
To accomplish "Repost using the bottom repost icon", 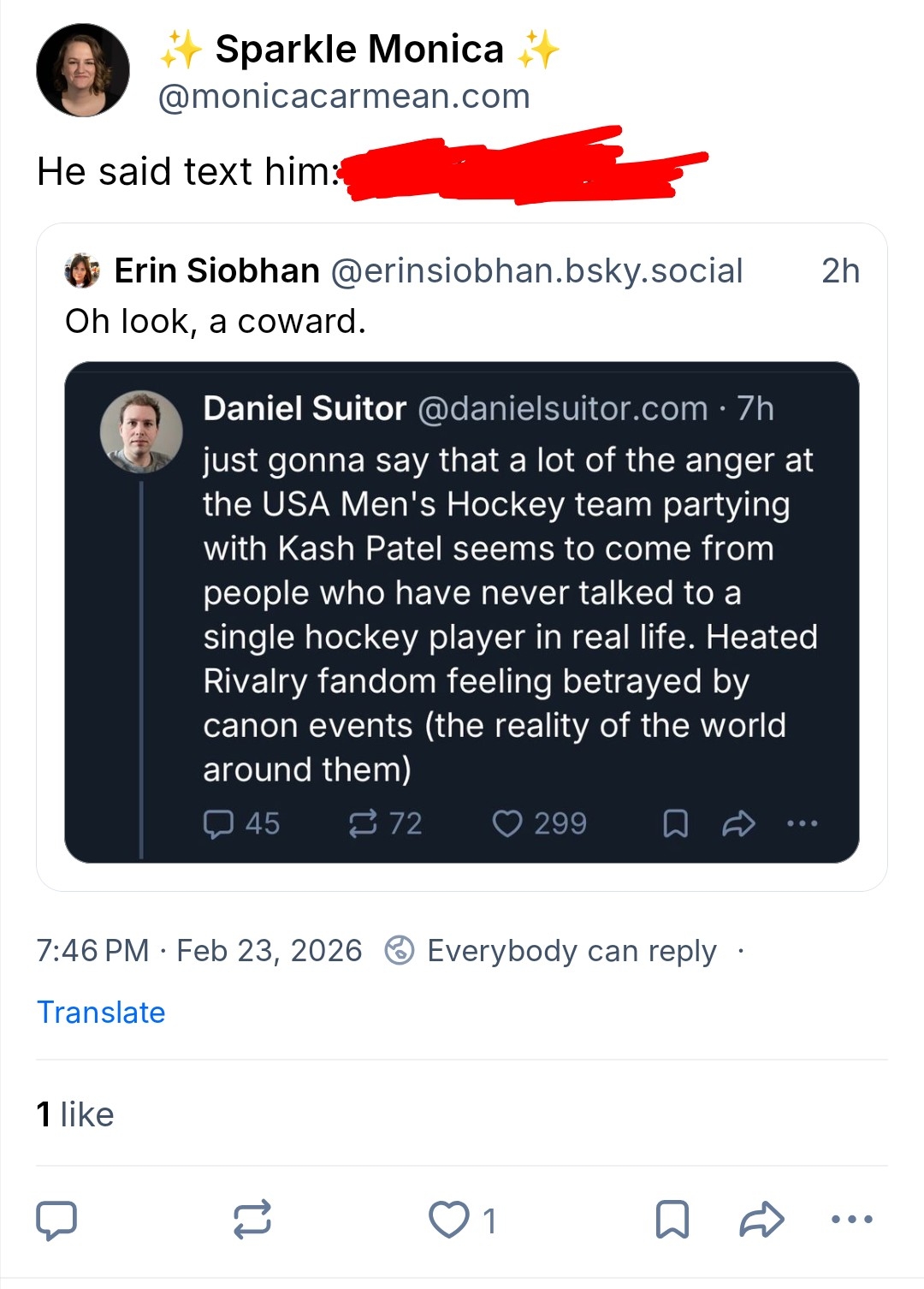I will click(252, 1220).
